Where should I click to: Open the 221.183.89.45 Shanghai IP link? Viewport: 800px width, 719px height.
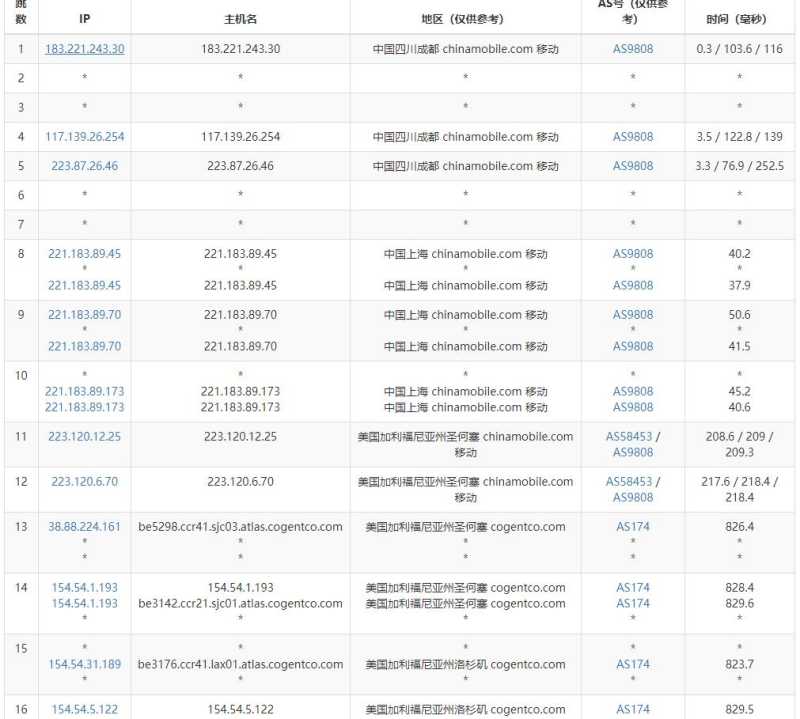click(84, 254)
